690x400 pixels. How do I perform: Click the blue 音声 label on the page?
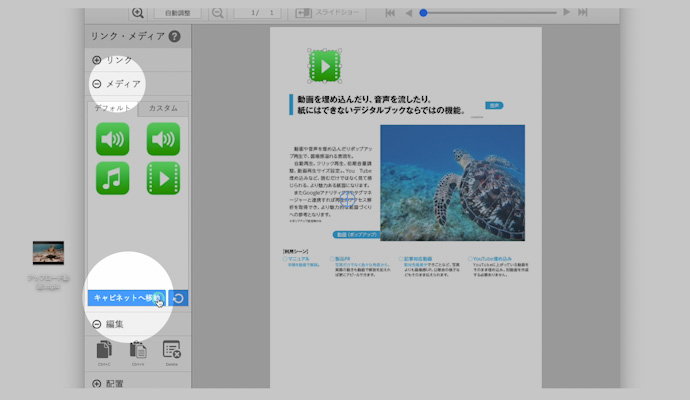(x=494, y=106)
